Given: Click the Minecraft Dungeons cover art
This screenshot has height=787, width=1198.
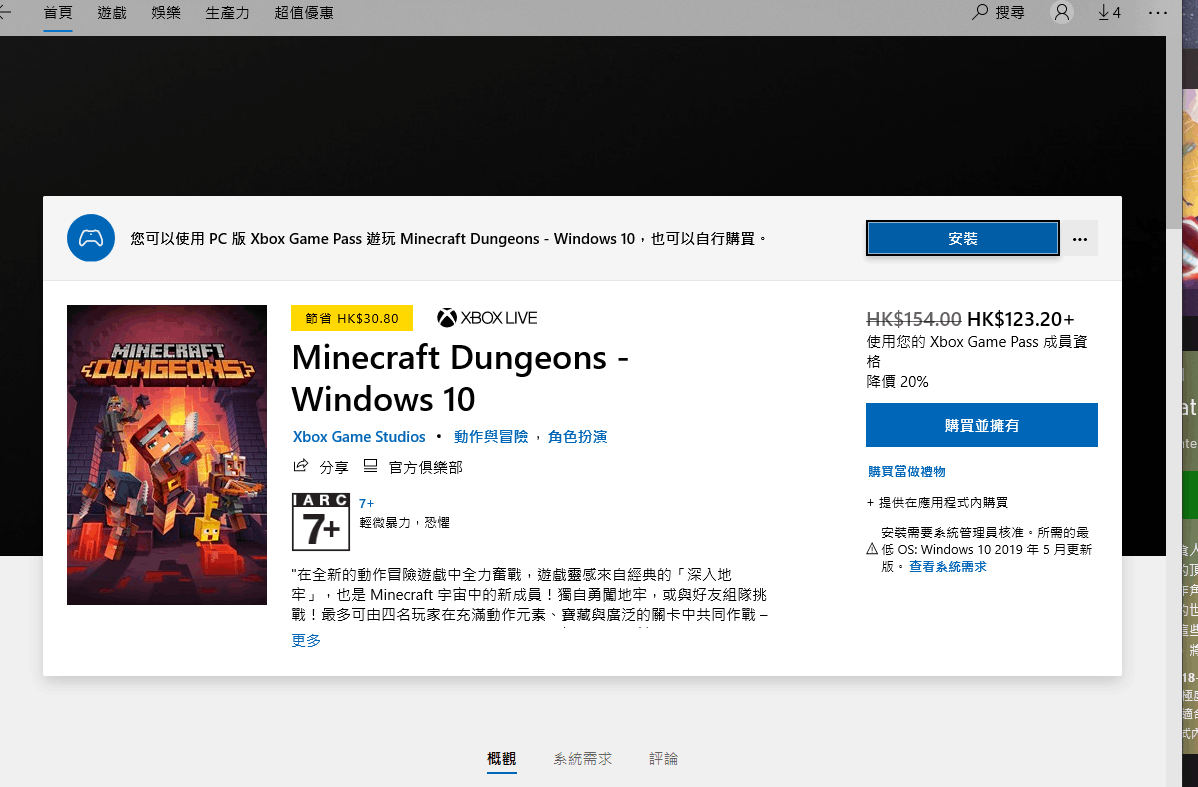Looking at the screenshot, I should point(167,455).
